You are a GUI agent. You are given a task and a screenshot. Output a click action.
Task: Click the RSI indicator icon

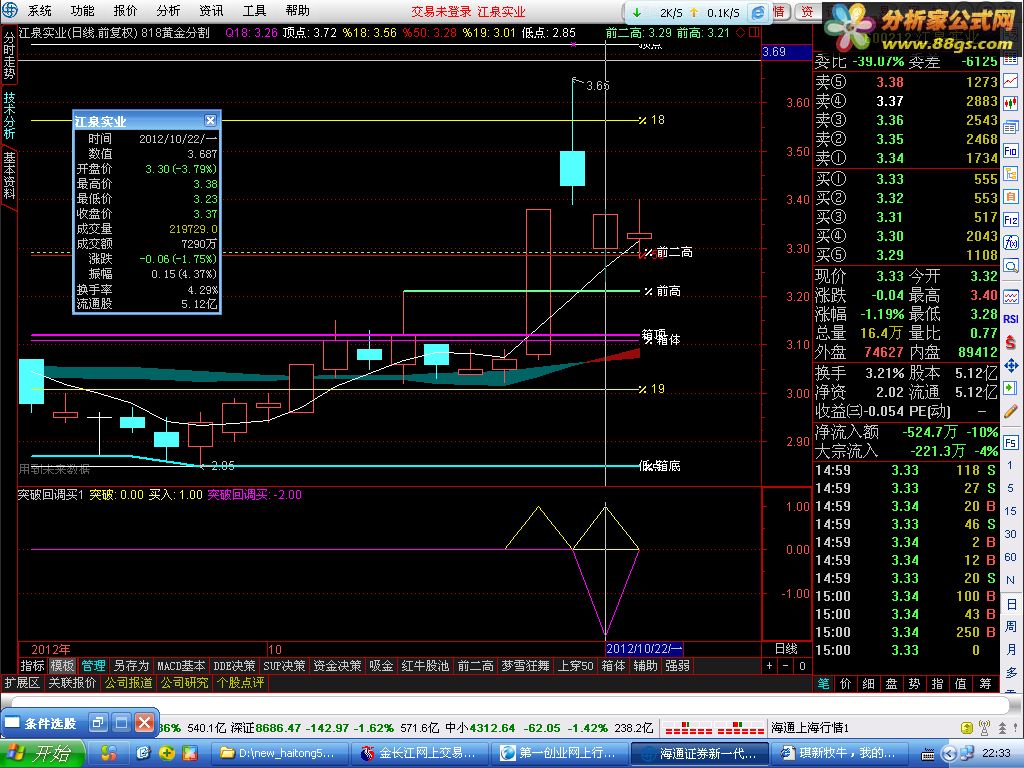pos(1011,319)
